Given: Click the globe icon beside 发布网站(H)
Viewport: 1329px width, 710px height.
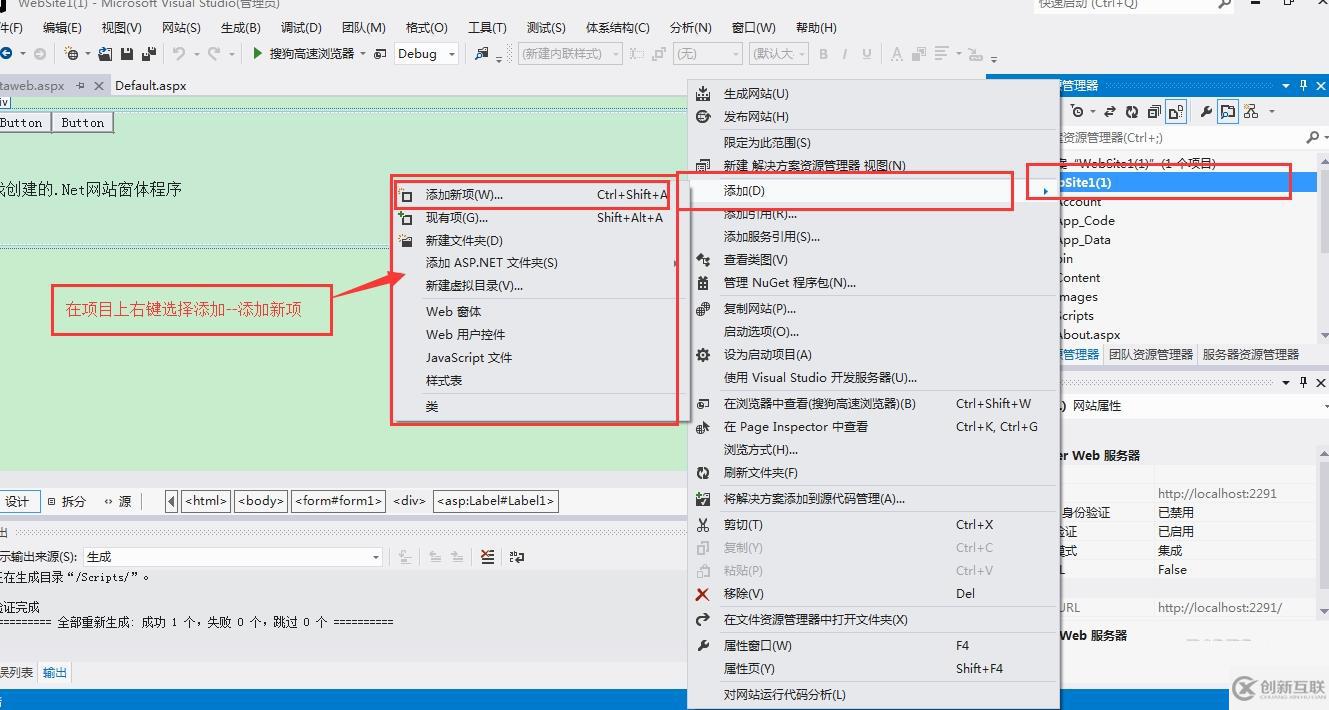Looking at the screenshot, I should (703, 116).
